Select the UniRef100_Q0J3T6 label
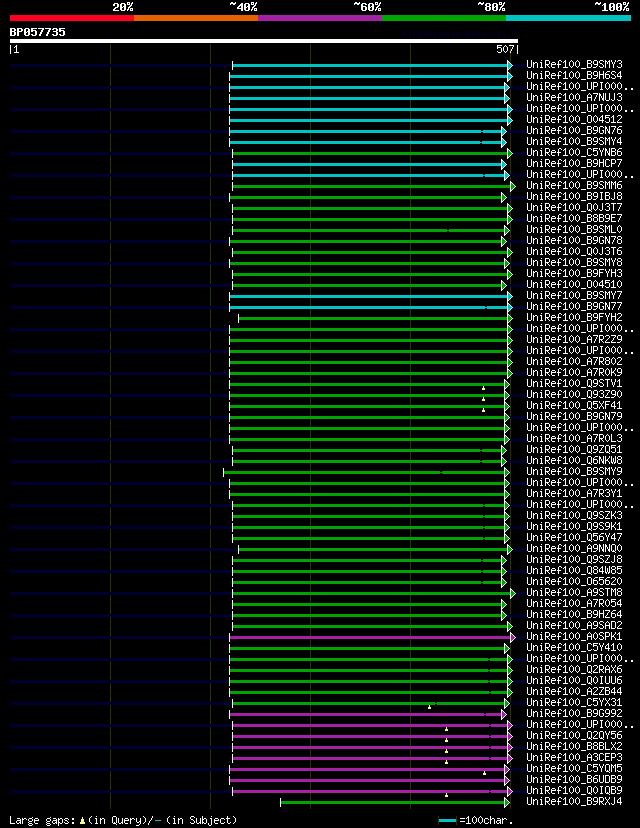 (x=574, y=251)
